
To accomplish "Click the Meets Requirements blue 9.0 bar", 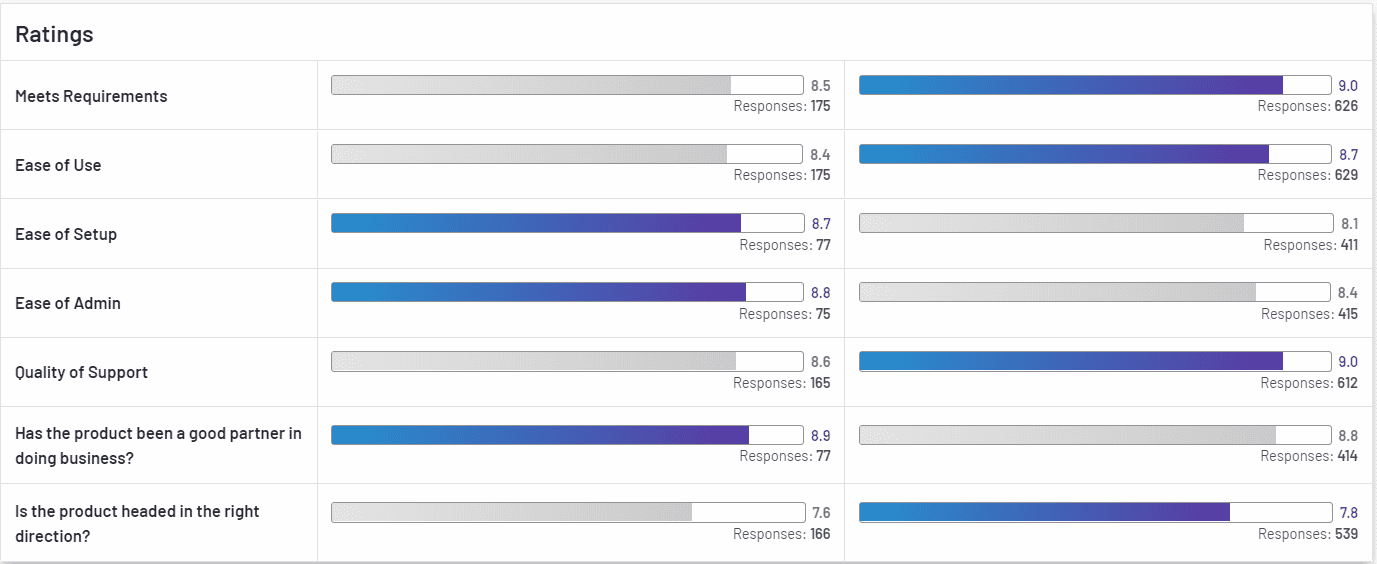I will [x=1095, y=85].
